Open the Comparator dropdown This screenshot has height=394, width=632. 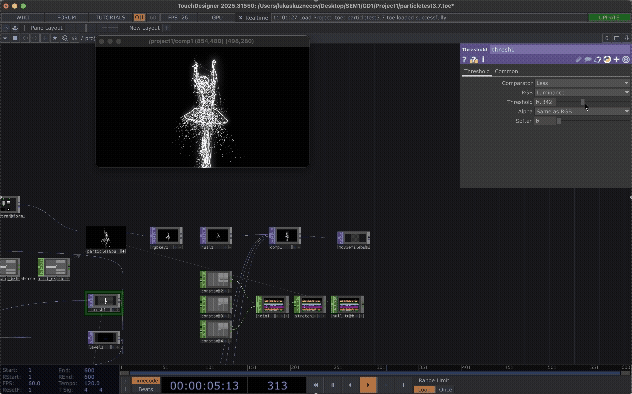pos(582,83)
